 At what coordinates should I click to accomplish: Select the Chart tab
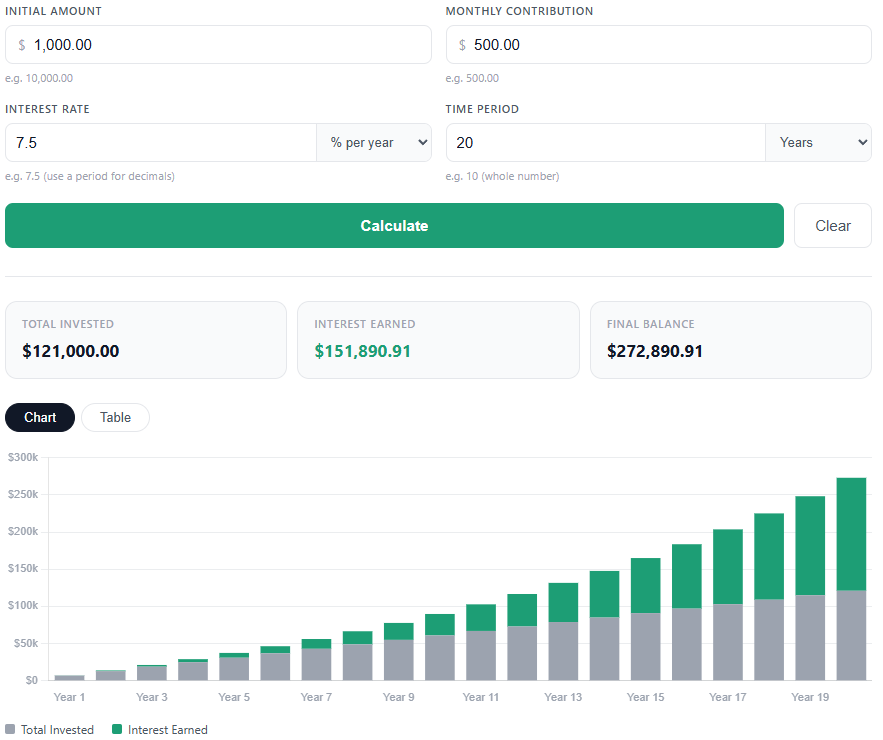coord(40,417)
